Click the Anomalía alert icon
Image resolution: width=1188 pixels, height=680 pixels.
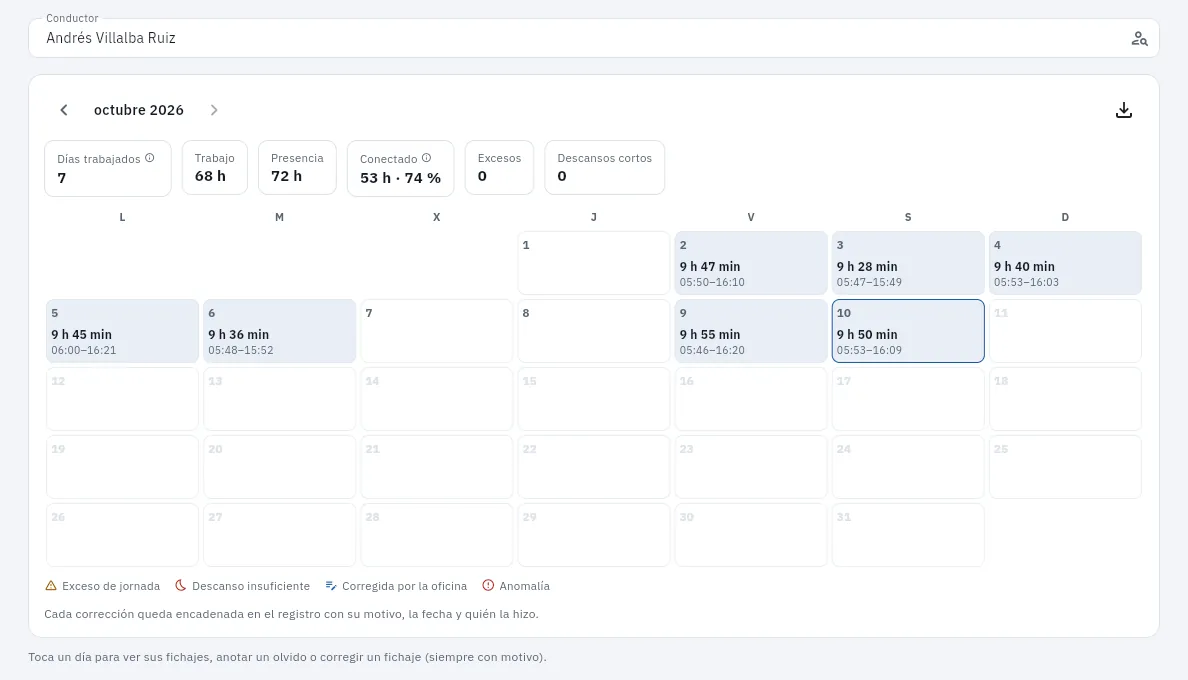488,585
